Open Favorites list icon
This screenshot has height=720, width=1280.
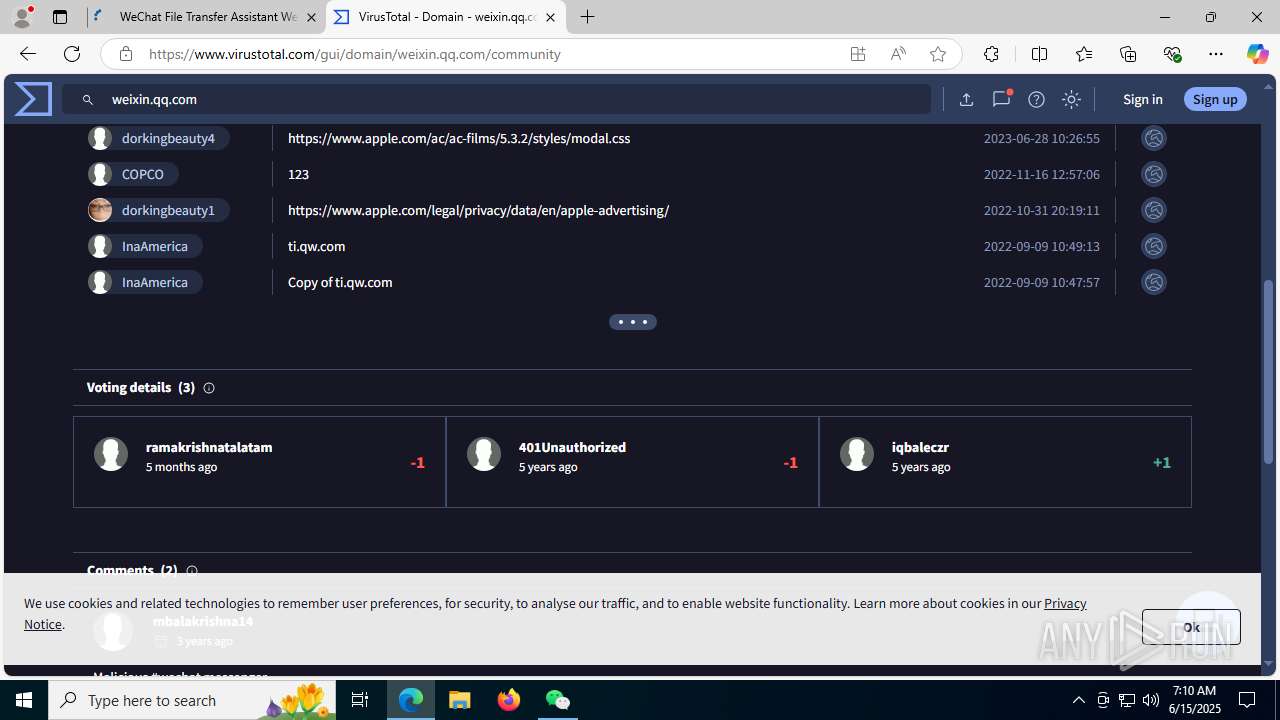tap(1084, 54)
